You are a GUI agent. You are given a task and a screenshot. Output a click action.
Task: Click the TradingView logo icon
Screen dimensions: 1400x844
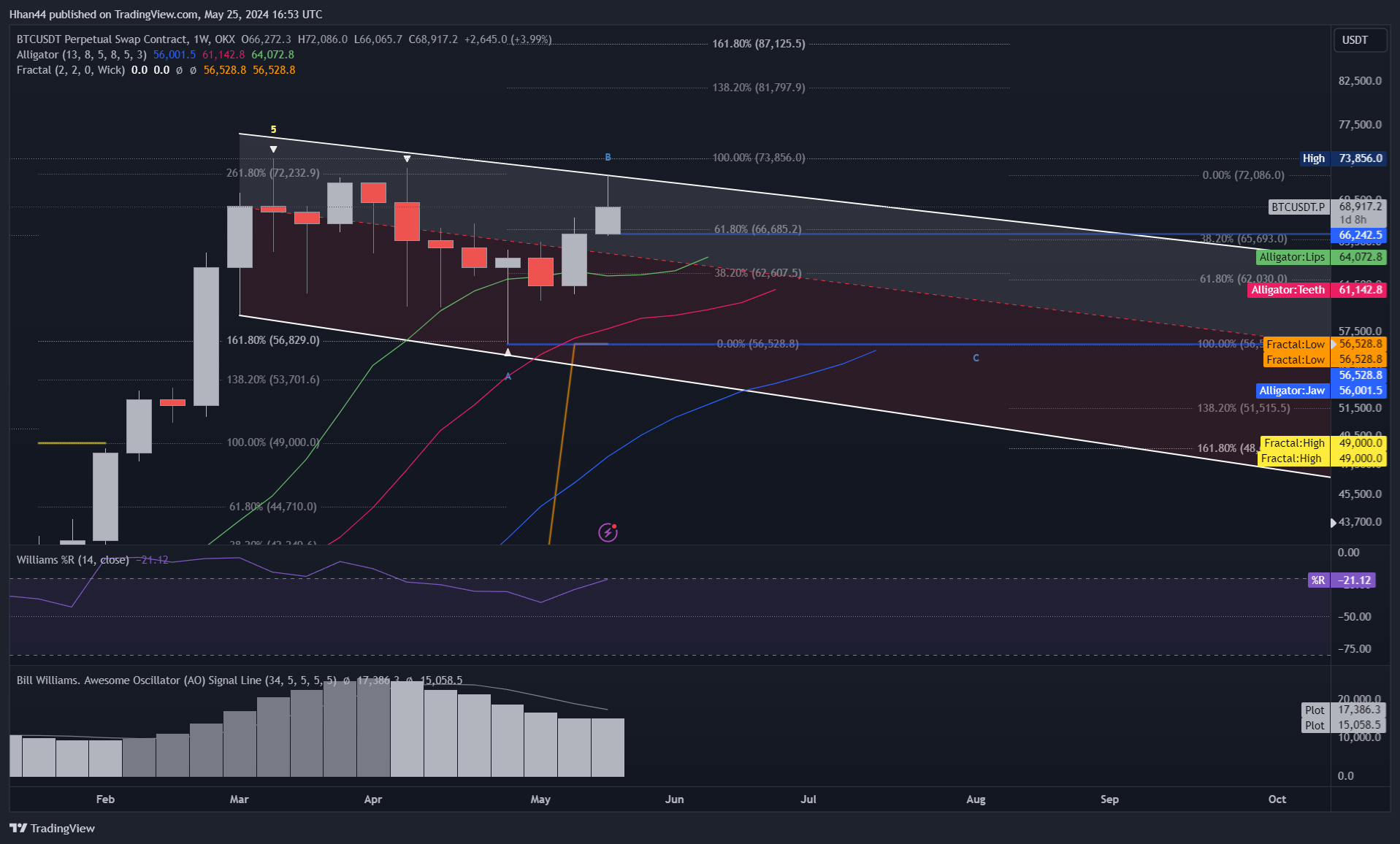(18, 828)
